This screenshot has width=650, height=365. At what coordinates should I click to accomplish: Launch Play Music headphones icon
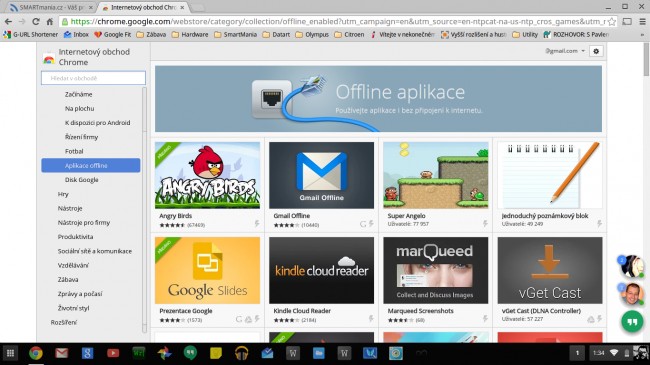tap(241, 353)
